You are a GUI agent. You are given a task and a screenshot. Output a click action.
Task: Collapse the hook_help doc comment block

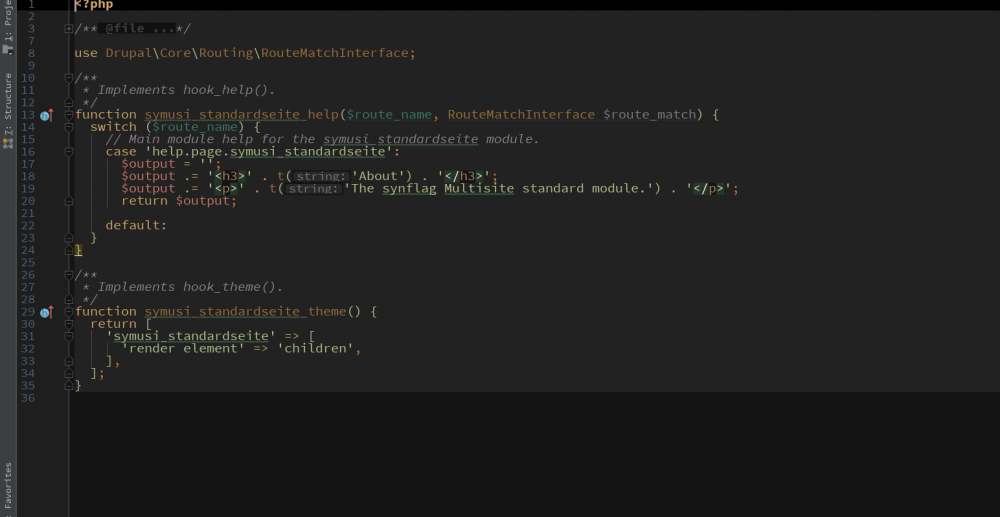(x=68, y=78)
